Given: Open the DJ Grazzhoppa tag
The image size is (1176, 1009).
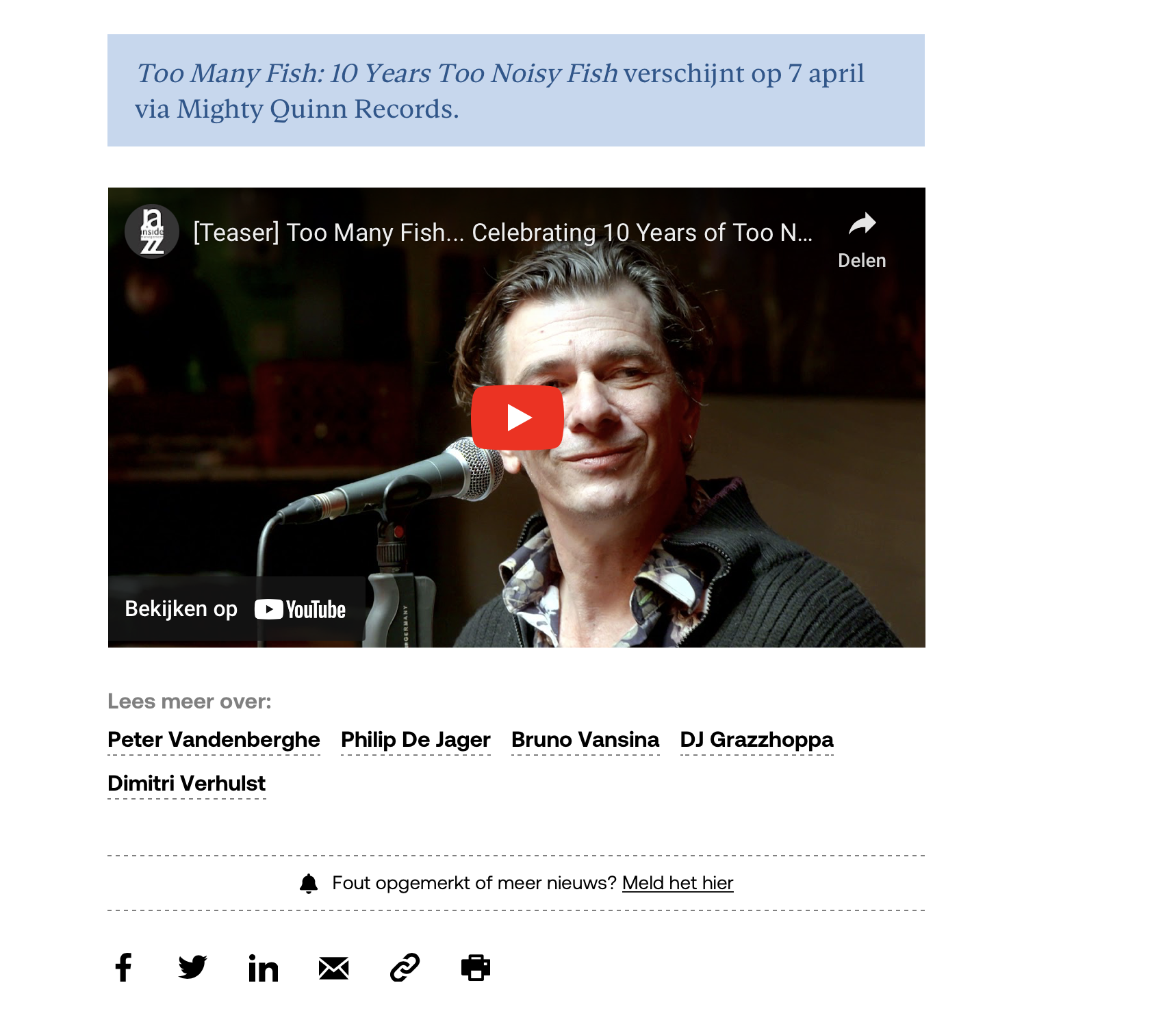Looking at the screenshot, I should coord(757,739).
